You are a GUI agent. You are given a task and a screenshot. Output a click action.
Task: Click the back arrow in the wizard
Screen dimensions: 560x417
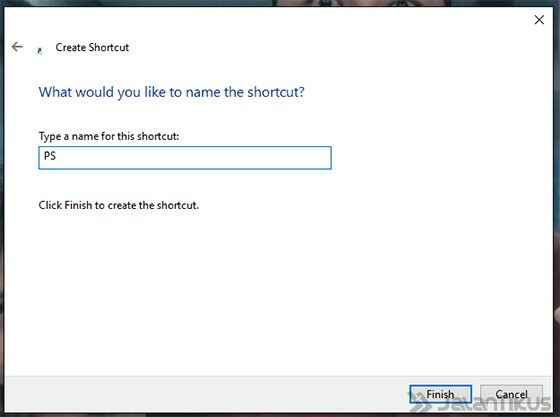coord(17,47)
